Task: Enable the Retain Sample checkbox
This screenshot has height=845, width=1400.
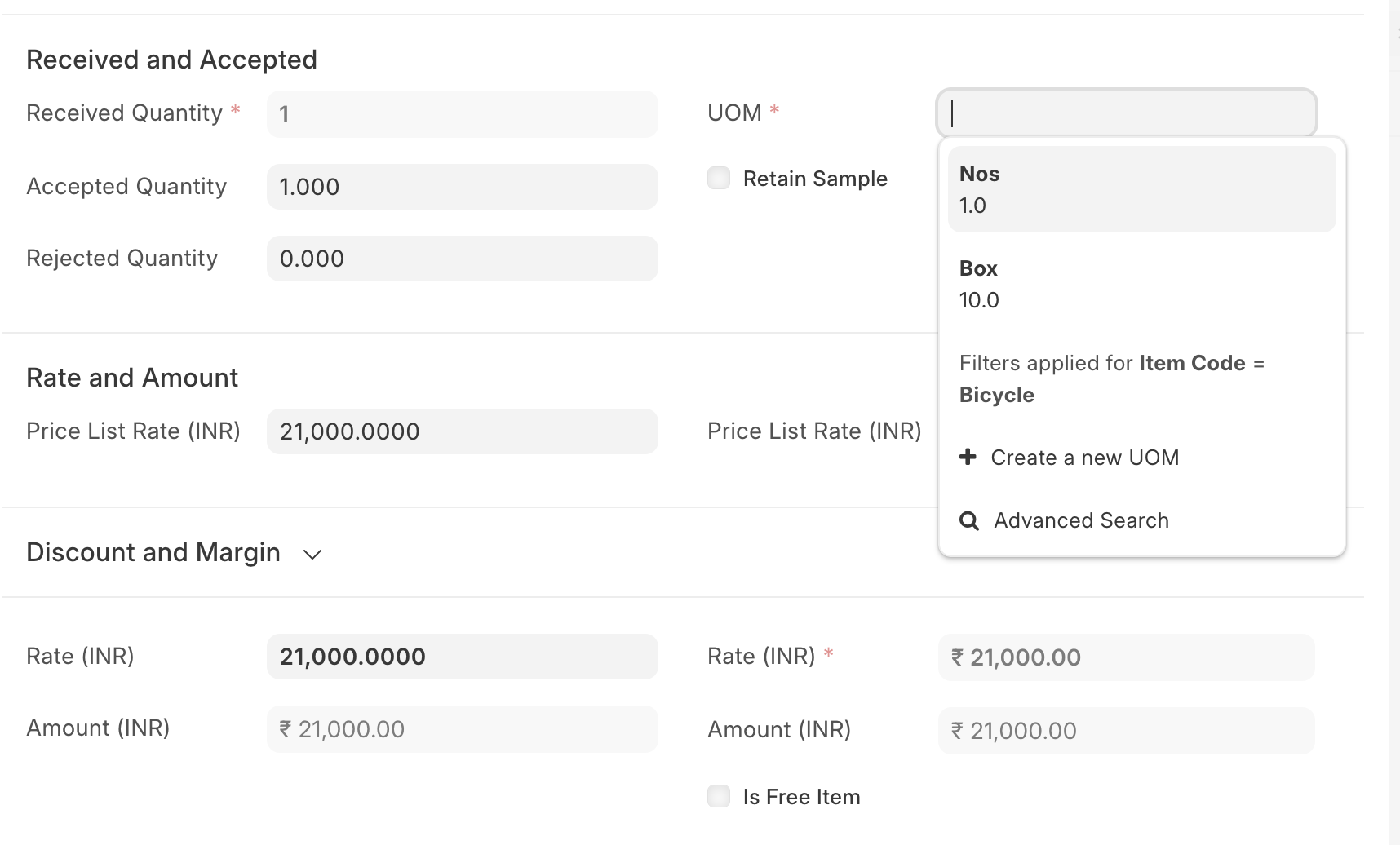Action: [x=719, y=178]
